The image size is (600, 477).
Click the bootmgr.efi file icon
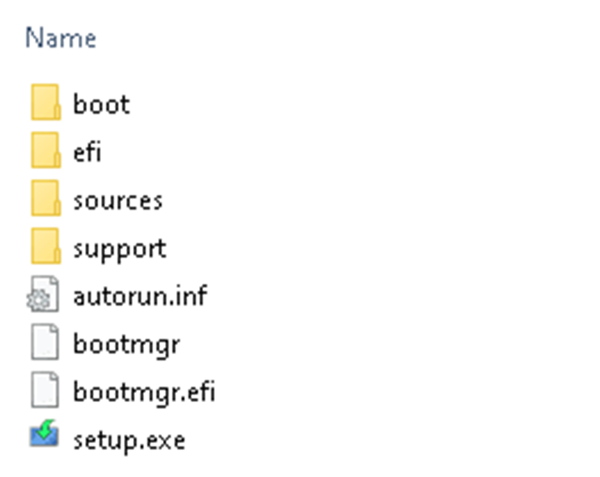click(x=45, y=391)
